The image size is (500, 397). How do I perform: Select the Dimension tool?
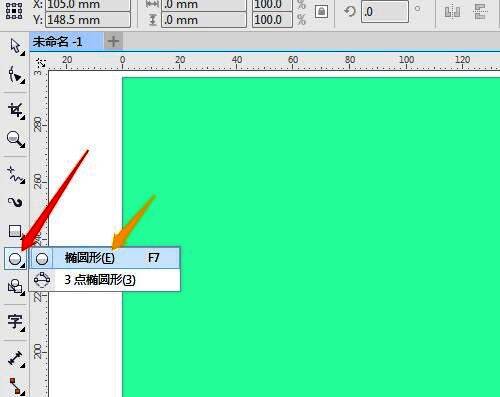(x=15, y=359)
